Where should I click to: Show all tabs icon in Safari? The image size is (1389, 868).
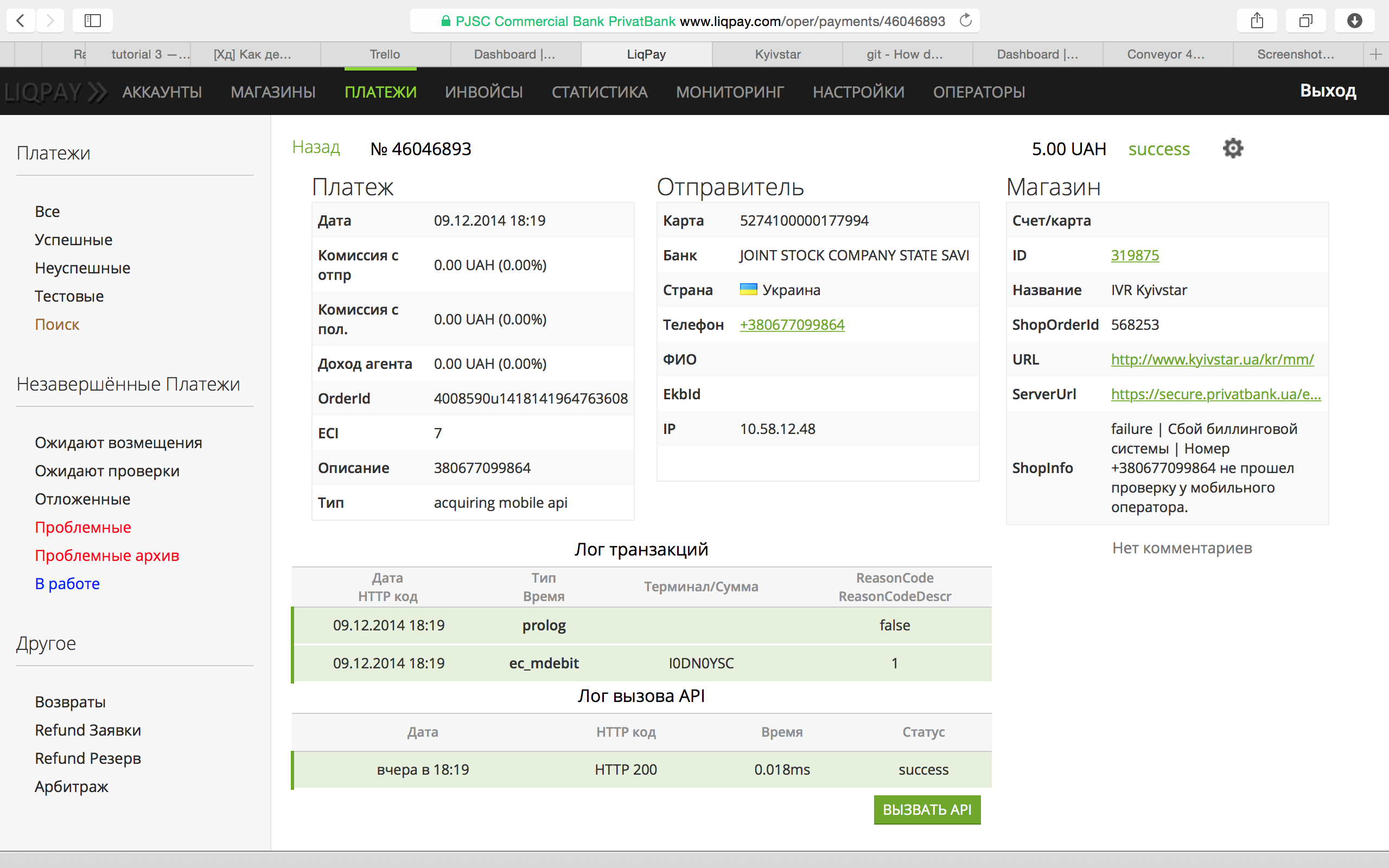[x=1306, y=21]
